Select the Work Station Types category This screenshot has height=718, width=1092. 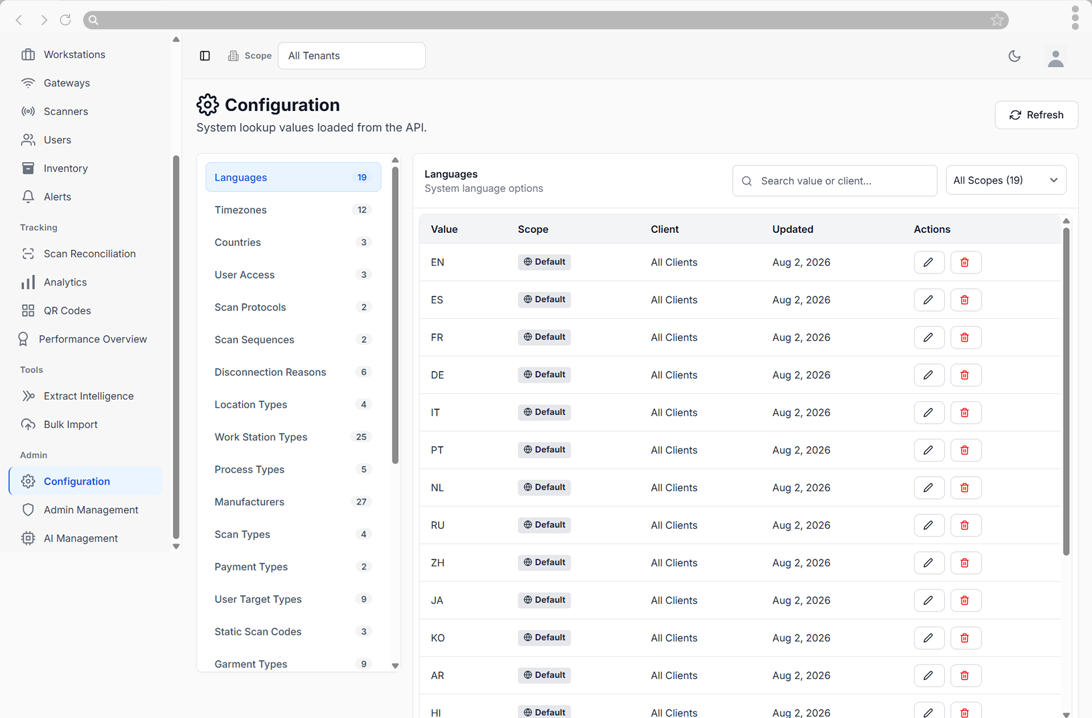point(293,437)
